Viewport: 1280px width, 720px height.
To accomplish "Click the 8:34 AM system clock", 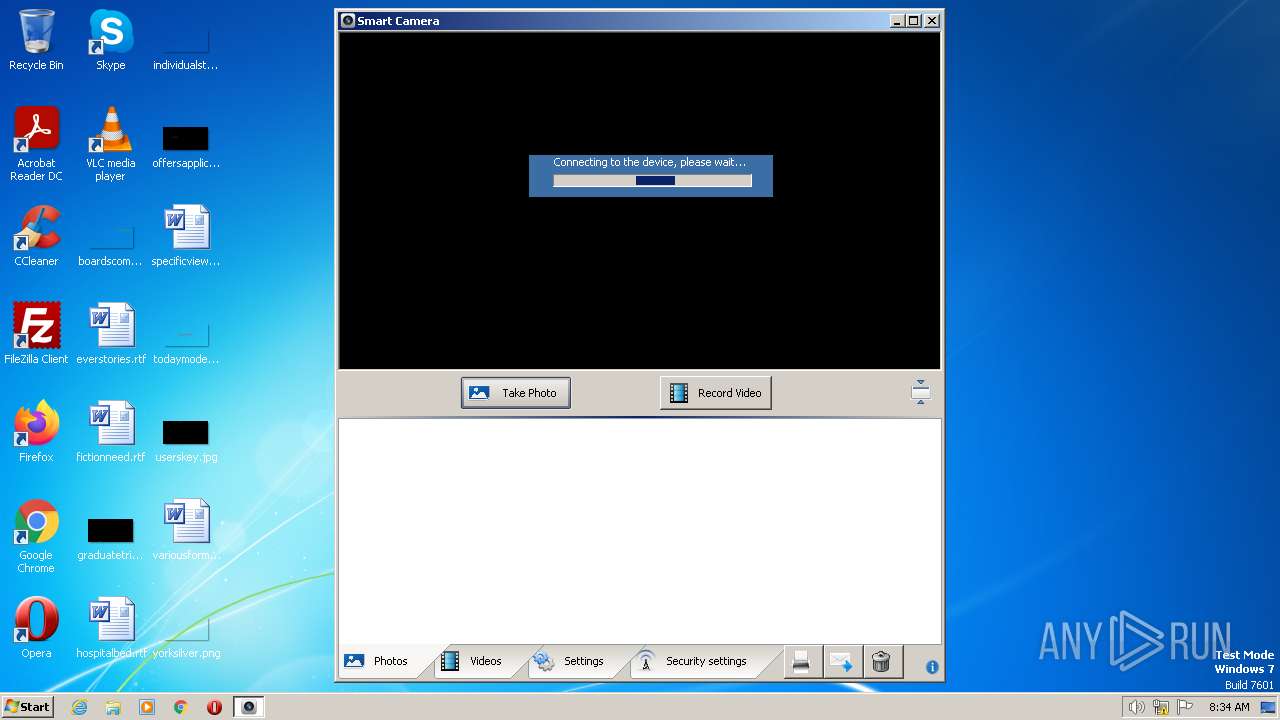I will pos(1229,707).
